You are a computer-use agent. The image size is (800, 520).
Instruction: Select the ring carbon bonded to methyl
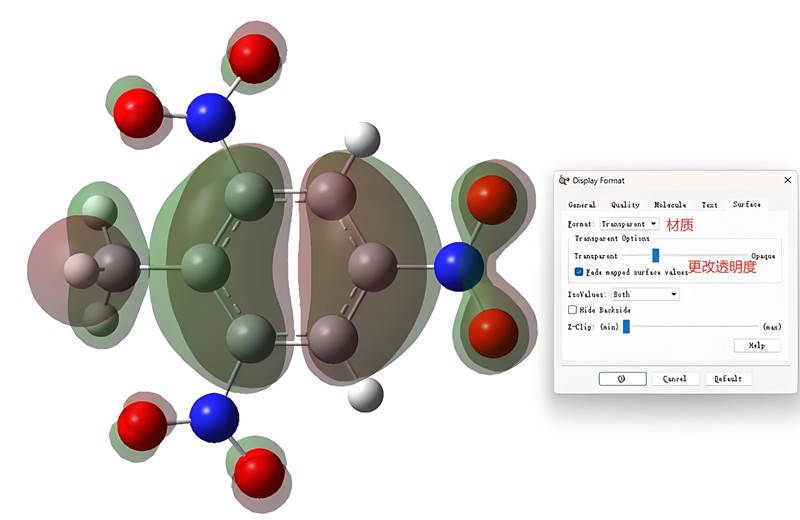click(205, 269)
